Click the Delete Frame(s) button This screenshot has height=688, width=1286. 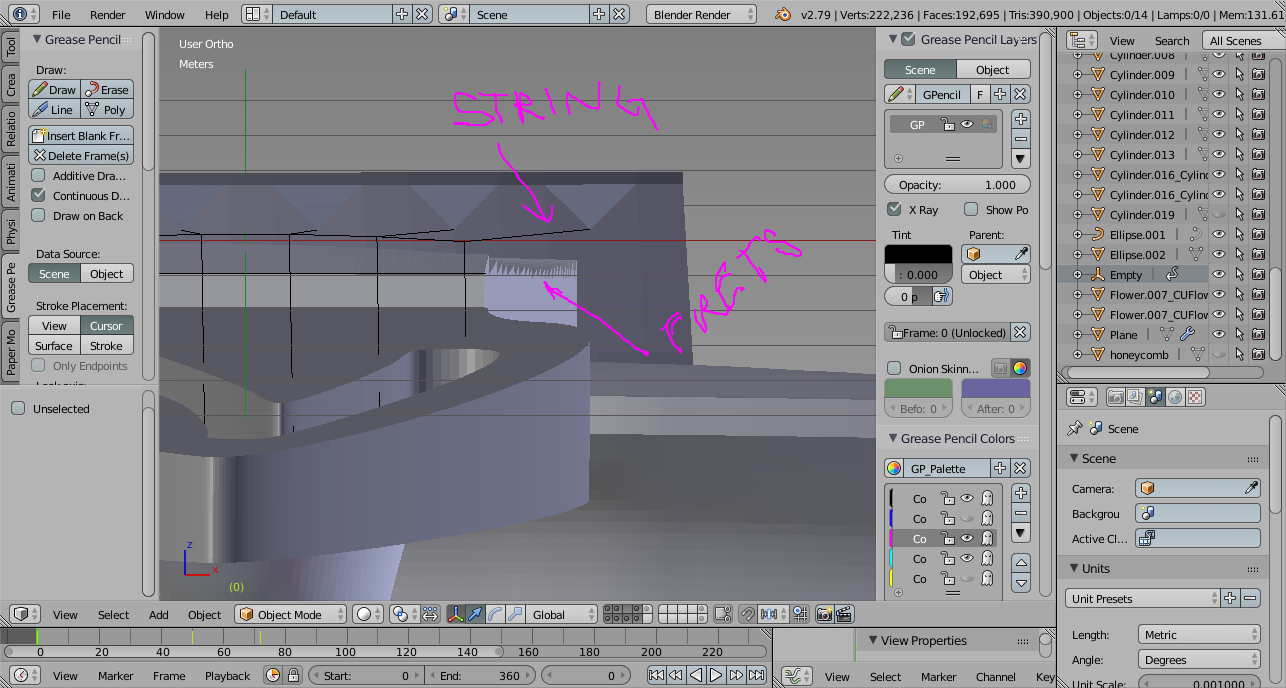pyautogui.click(x=81, y=155)
